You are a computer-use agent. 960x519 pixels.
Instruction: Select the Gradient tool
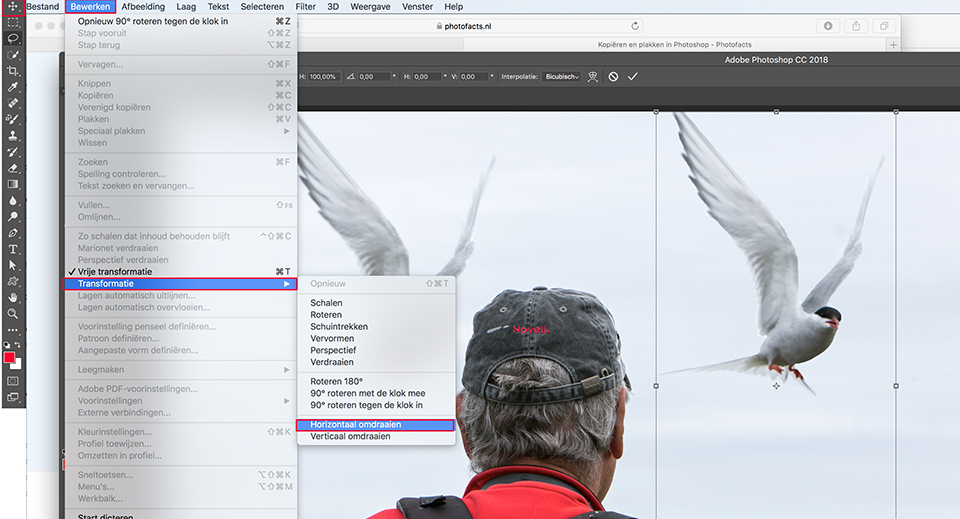tap(13, 184)
